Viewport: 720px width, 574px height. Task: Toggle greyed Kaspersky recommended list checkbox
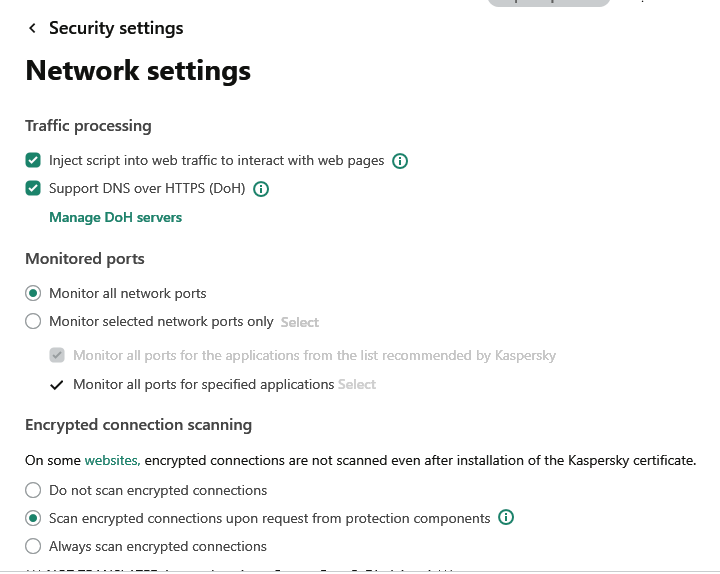point(57,355)
